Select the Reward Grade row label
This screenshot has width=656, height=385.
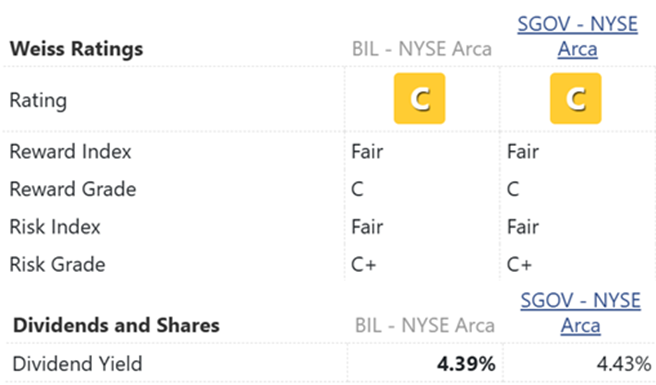73,189
